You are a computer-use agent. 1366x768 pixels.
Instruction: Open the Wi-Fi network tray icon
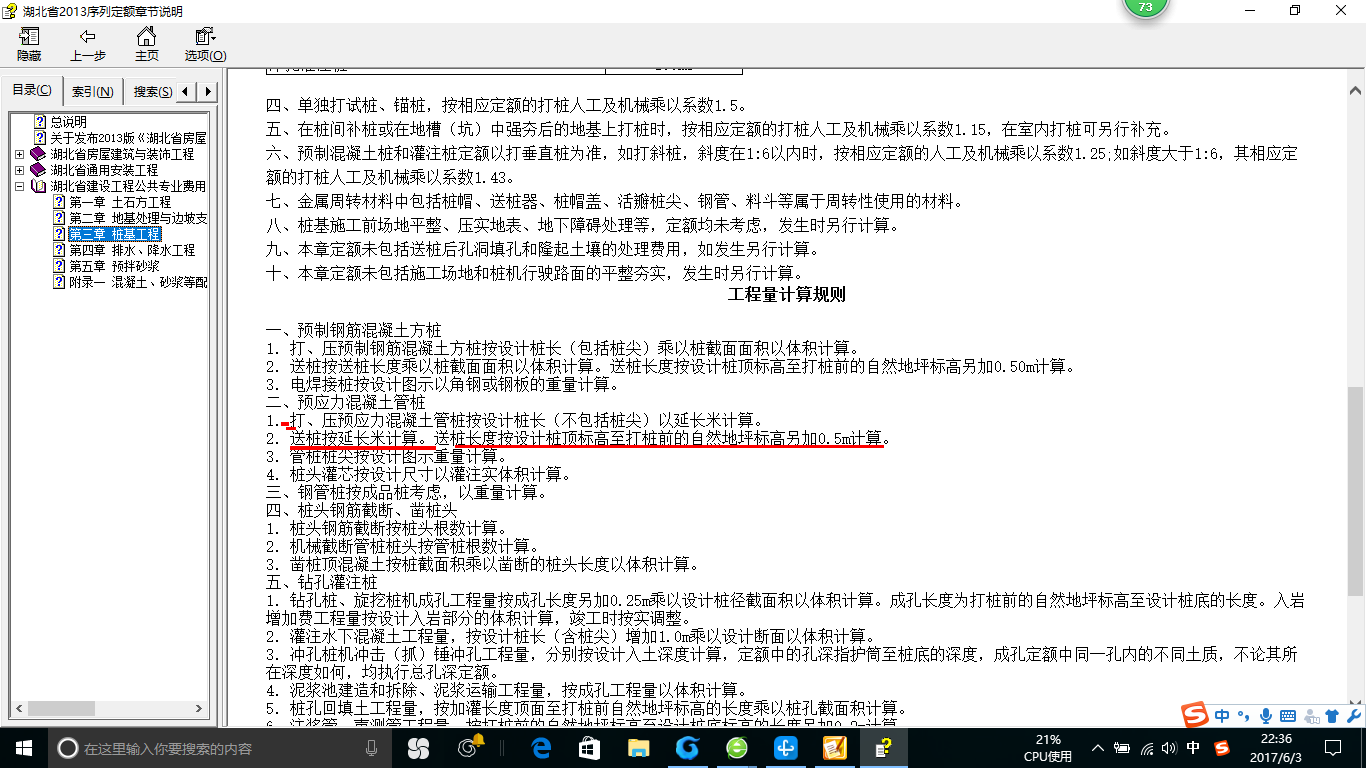[x=1146, y=748]
